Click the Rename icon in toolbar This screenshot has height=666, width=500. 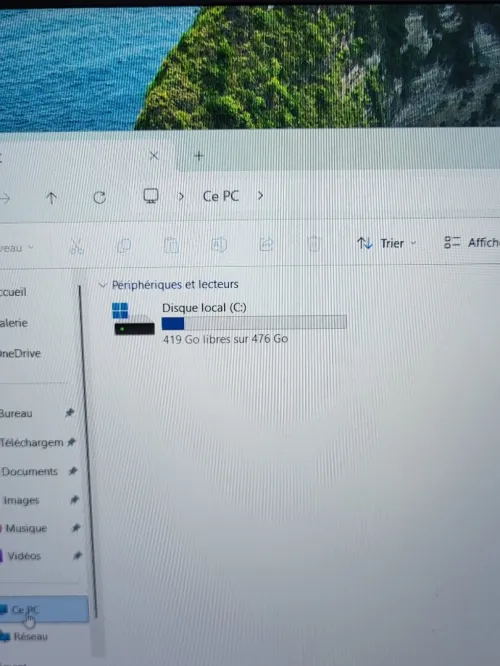click(219, 245)
